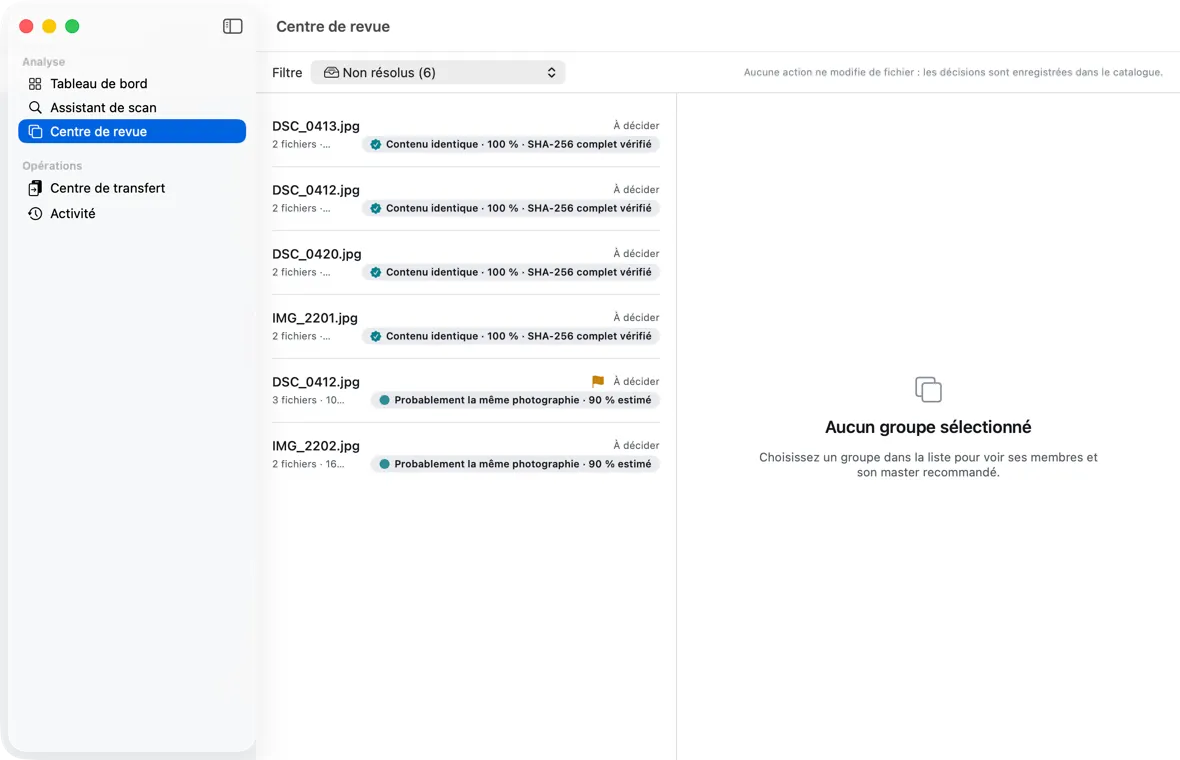The width and height of the screenshot is (1180, 760).
Task: Click "À décider" status in the DSC_0420.jpg row
Action: (636, 254)
